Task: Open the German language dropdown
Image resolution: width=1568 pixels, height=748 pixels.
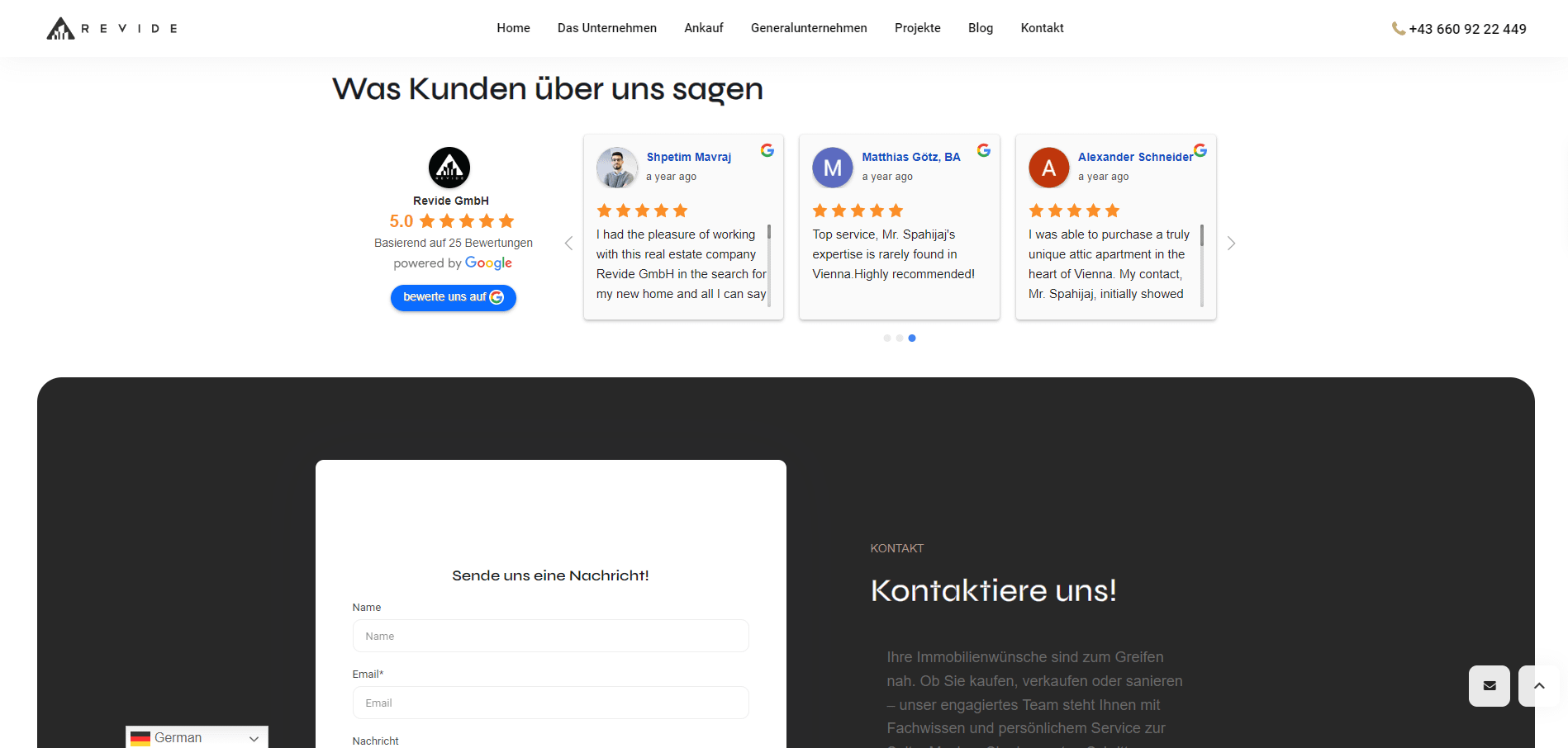Action: 197,737
